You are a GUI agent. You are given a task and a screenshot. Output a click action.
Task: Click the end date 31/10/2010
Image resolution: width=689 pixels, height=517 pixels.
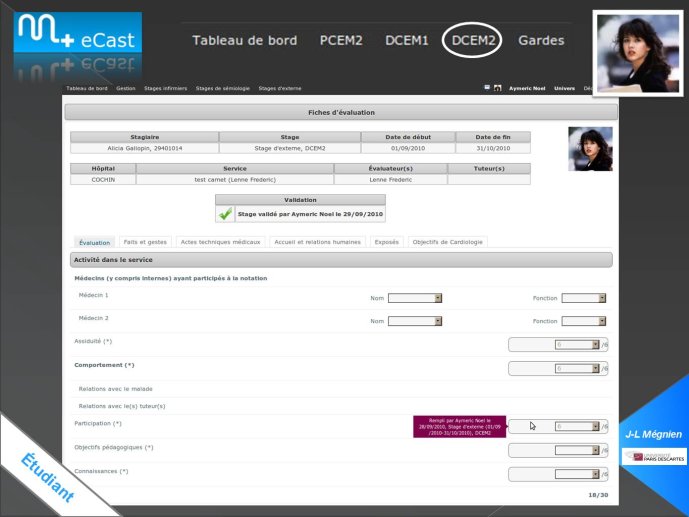click(x=493, y=148)
